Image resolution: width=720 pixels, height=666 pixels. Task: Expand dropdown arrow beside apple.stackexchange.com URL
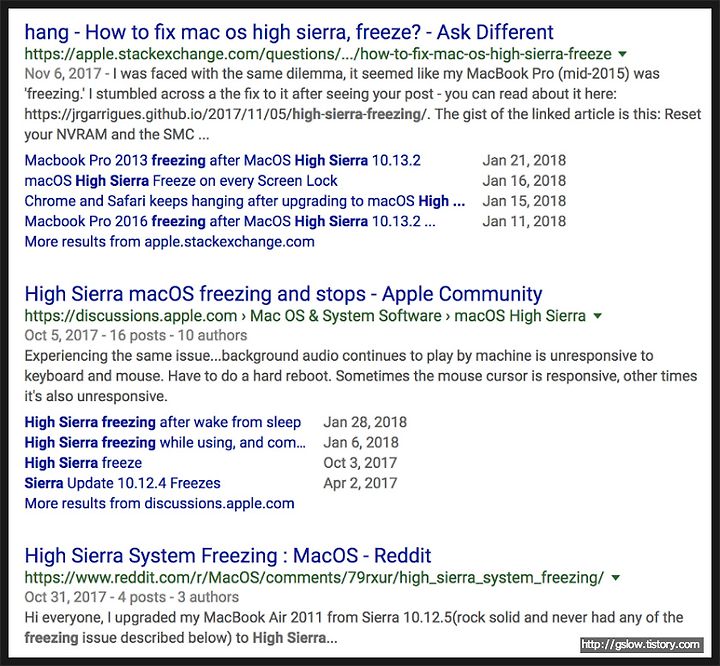click(622, 54)
